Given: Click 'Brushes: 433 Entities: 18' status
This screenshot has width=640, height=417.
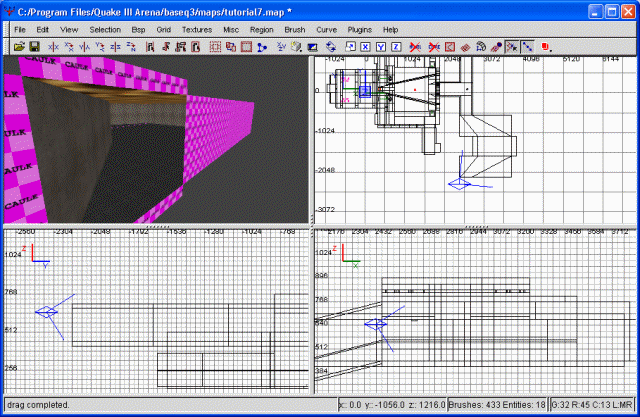Looking at the screenshot, I should tap(497, 405).
